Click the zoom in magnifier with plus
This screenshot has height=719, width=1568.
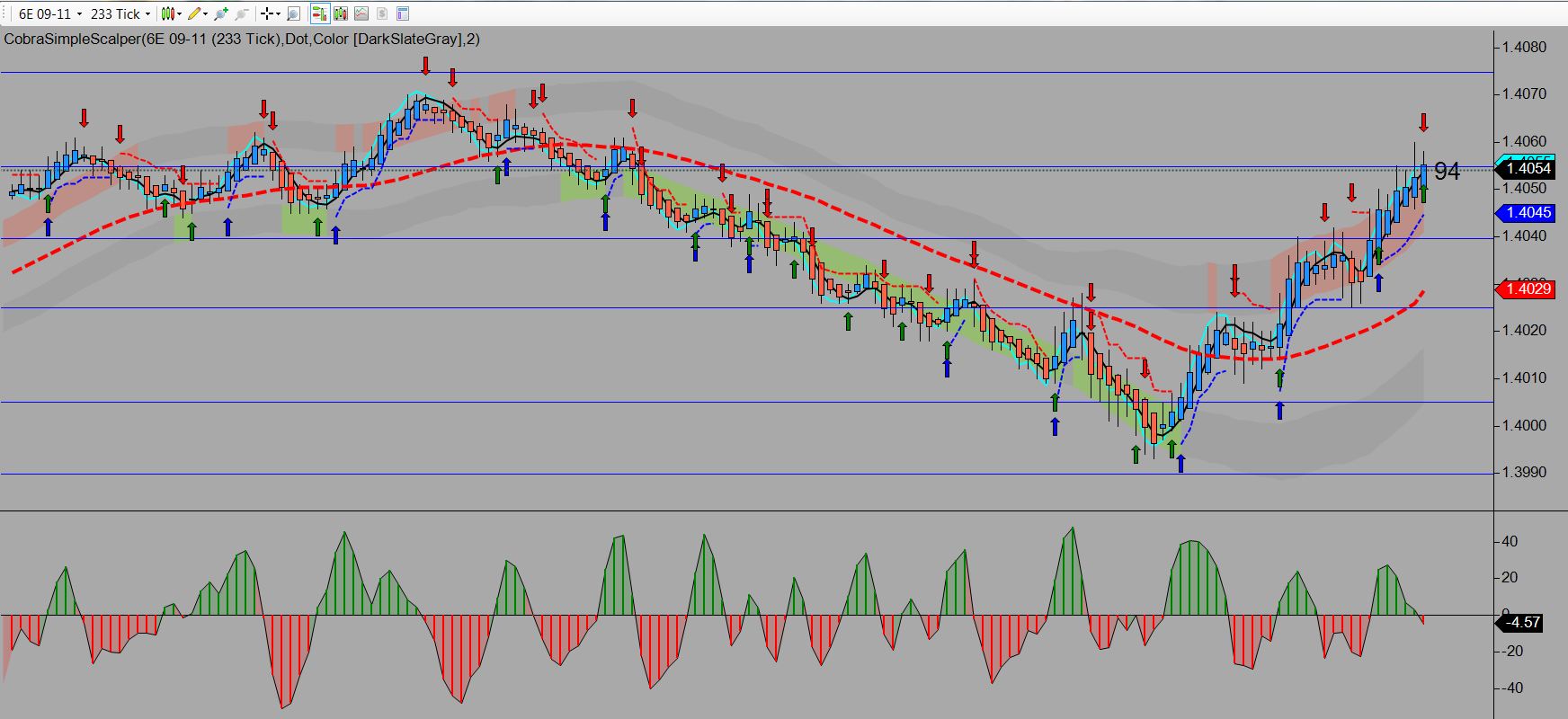point(221,13)
